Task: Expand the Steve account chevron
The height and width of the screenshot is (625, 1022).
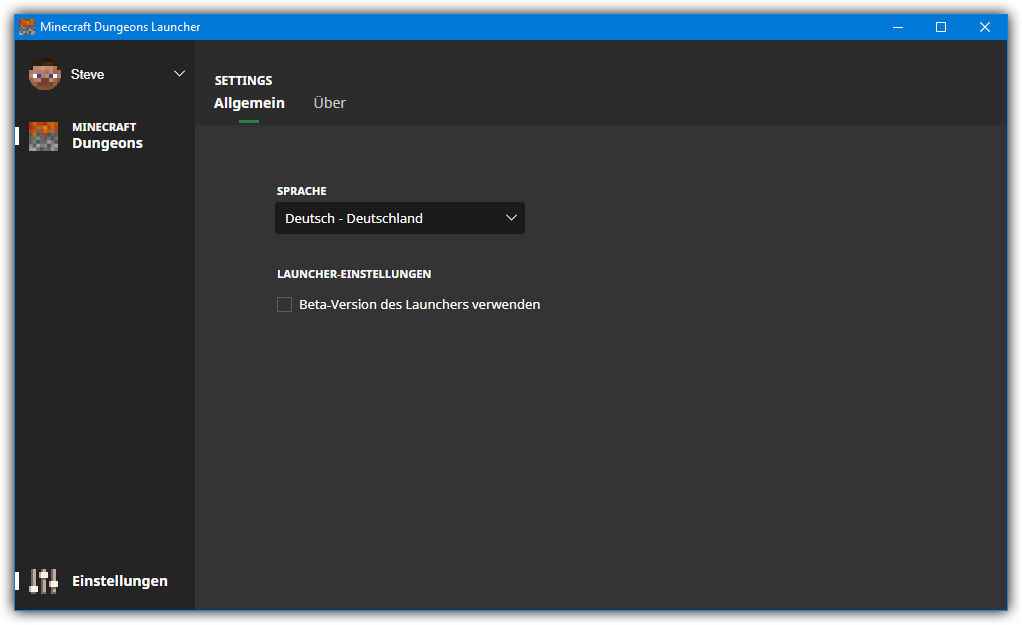Action: [x=179, y=74]
